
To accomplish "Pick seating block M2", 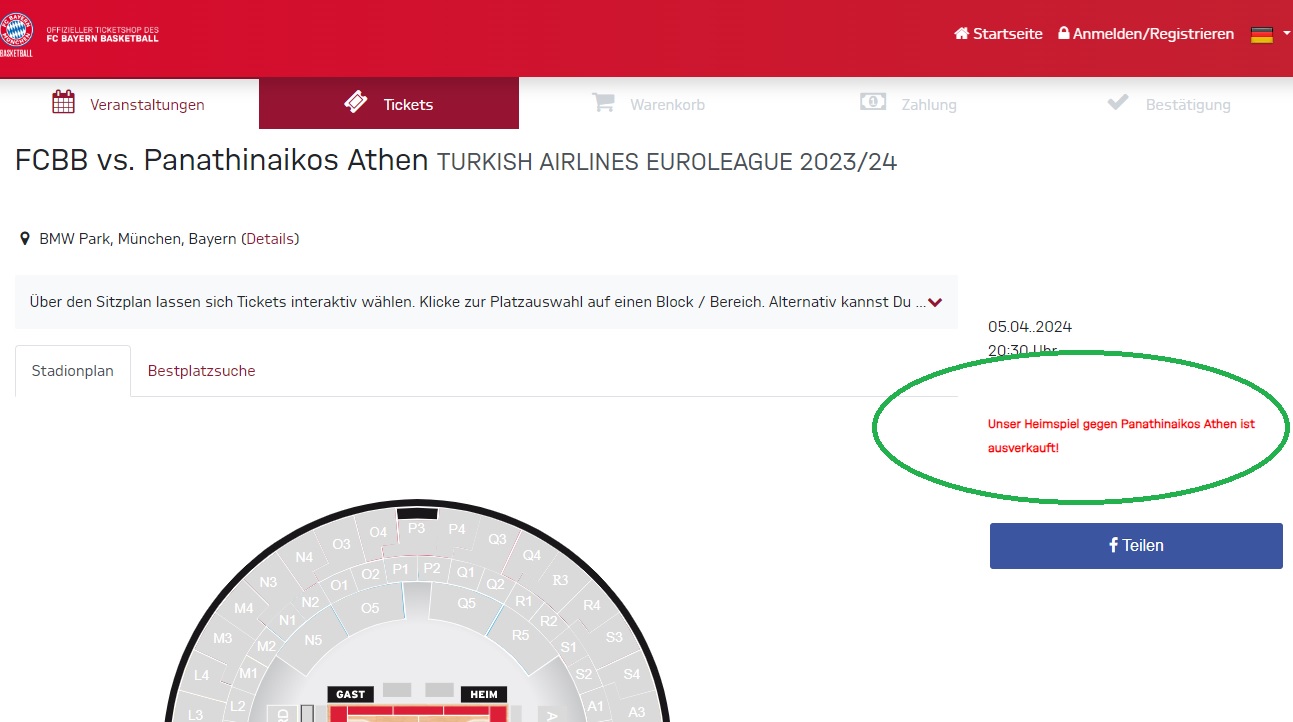I will [266, 646].
